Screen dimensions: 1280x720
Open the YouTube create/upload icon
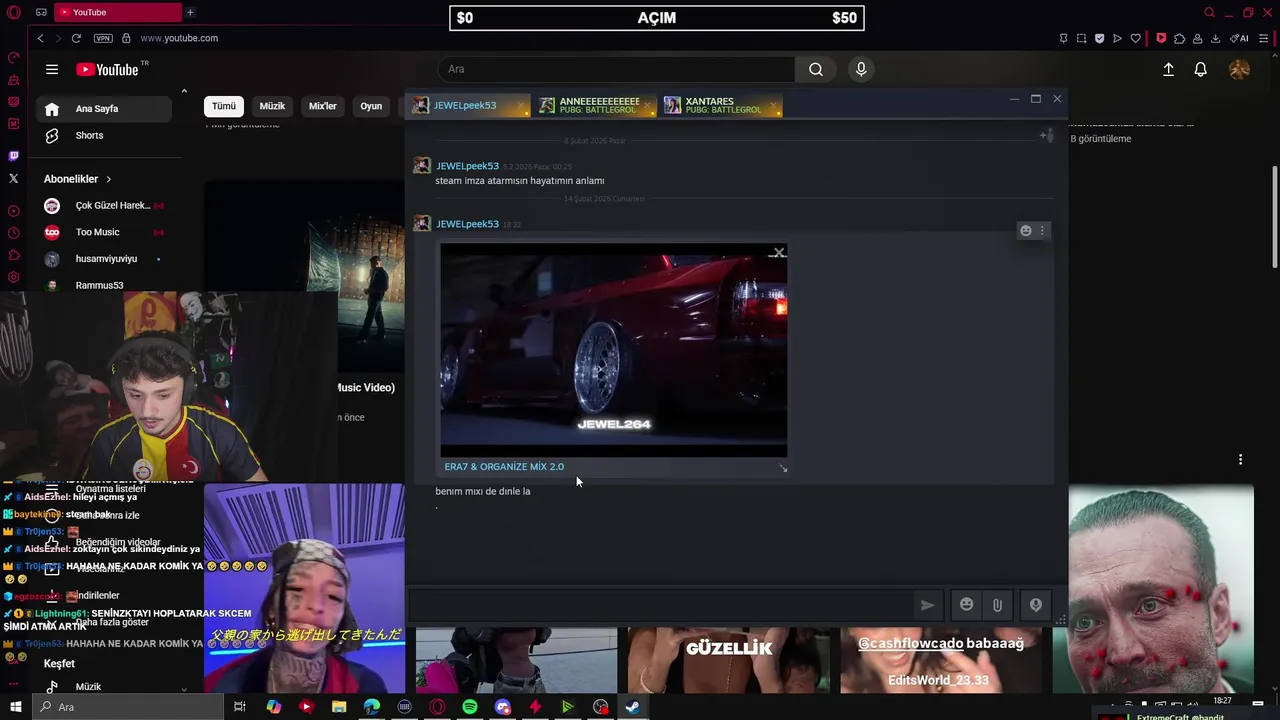(1168, 69)
